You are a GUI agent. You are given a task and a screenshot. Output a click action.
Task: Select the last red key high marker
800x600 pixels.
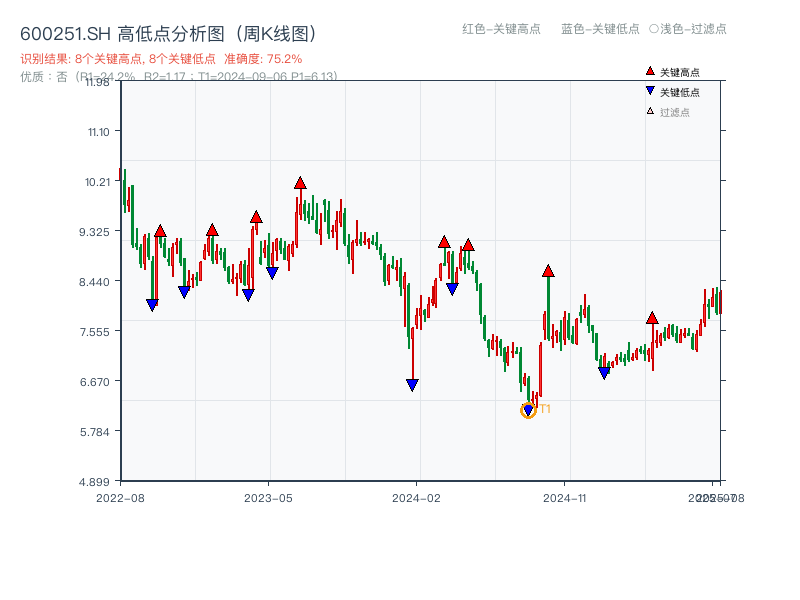point(652,318)
